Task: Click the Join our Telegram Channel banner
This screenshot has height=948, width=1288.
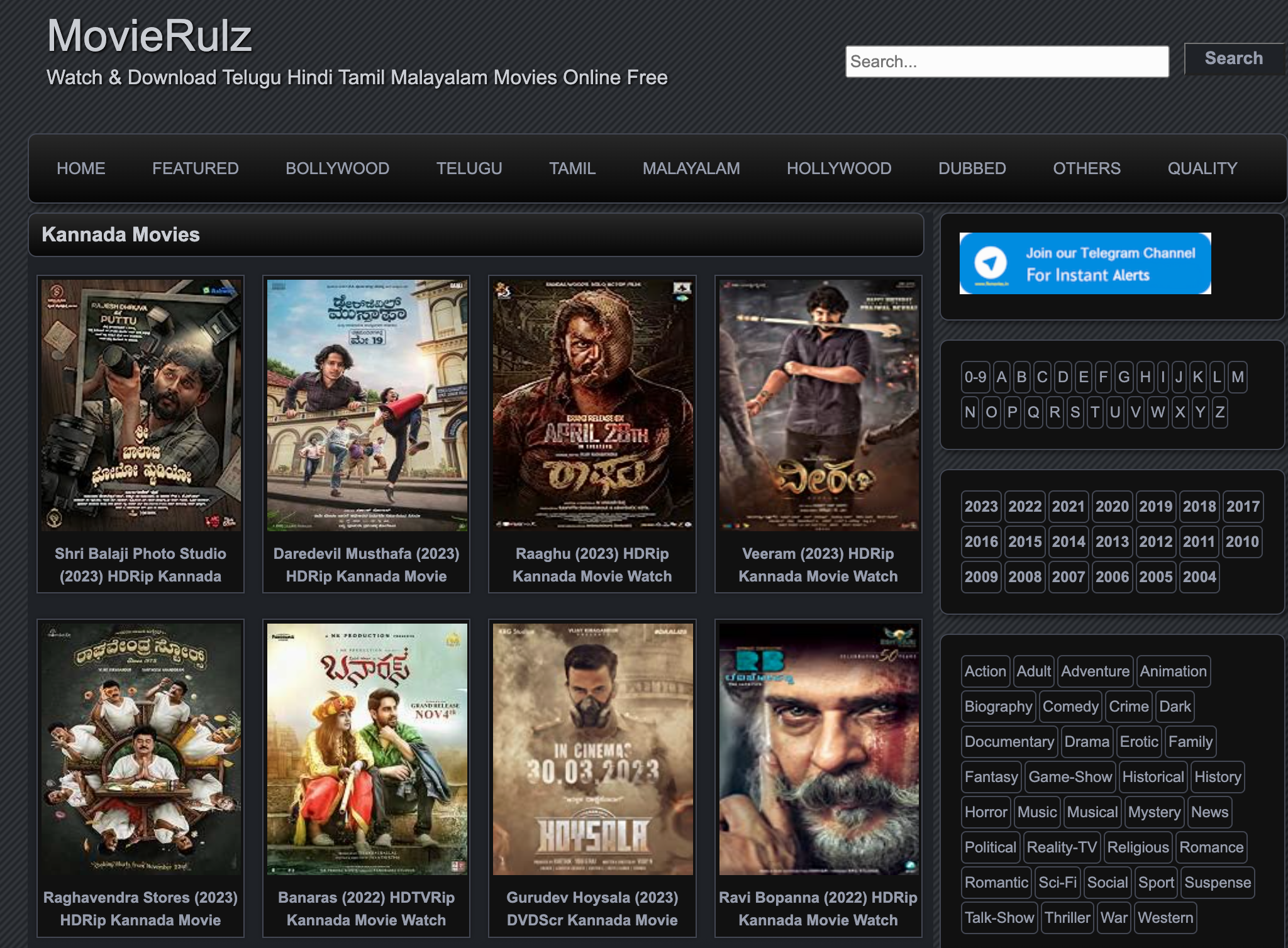Action: (1085, 263)
